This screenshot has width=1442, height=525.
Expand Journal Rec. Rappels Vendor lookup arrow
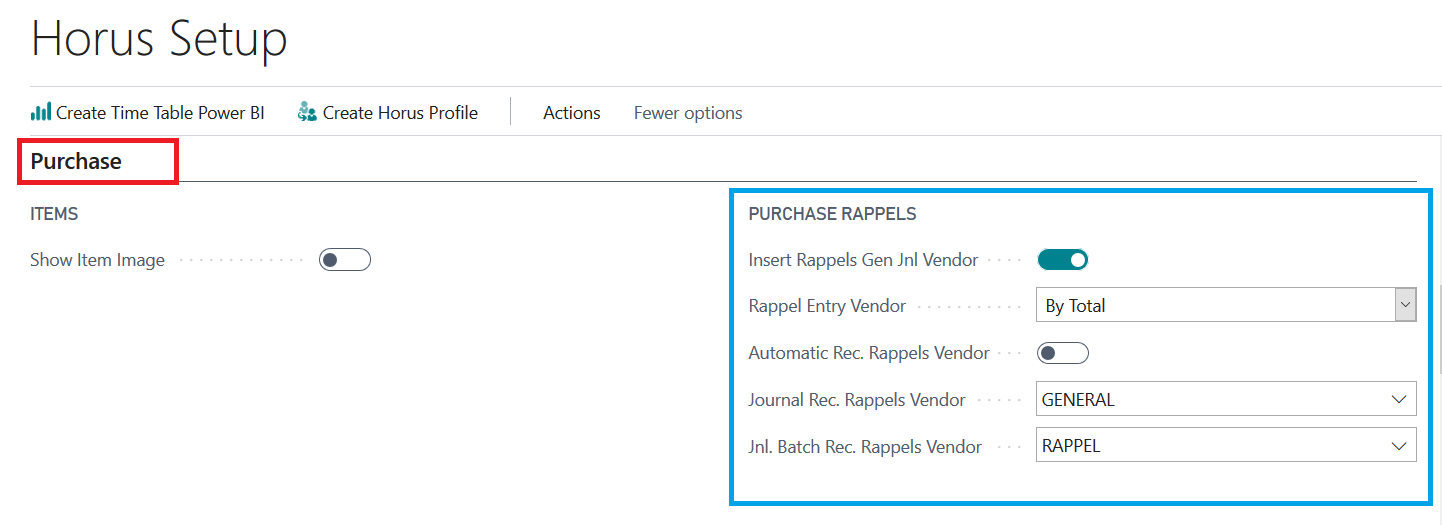pos(1399,400)
